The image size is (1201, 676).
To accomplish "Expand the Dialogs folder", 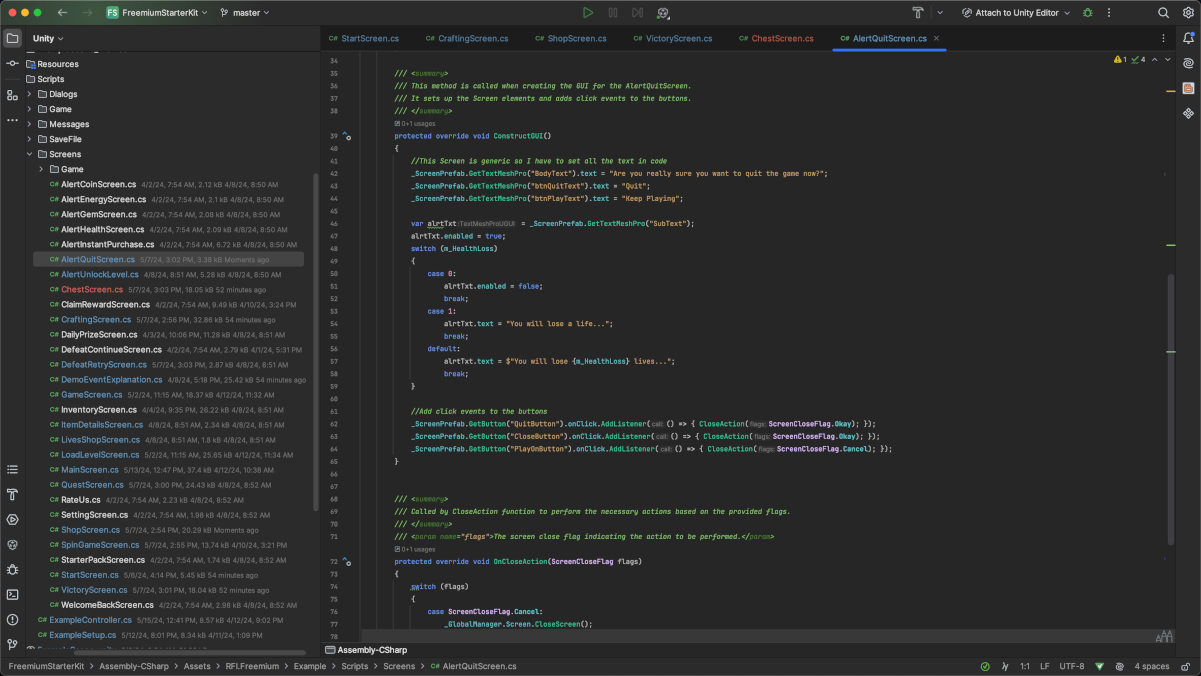I will point(29,94).
